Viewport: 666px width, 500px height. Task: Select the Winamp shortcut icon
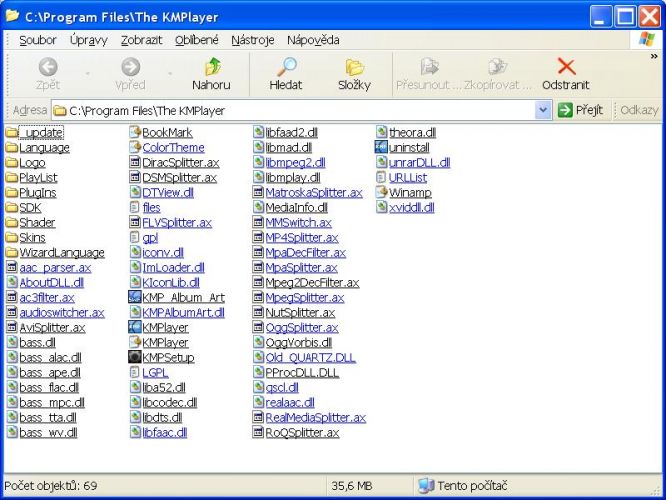point(381,192)
